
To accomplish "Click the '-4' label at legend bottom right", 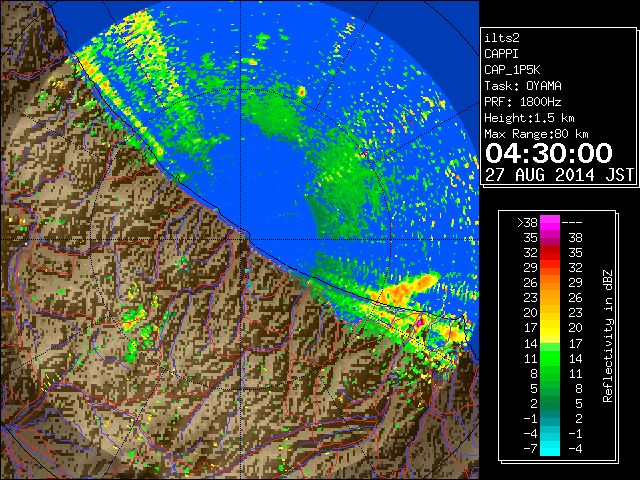I will tap(575, 449).
